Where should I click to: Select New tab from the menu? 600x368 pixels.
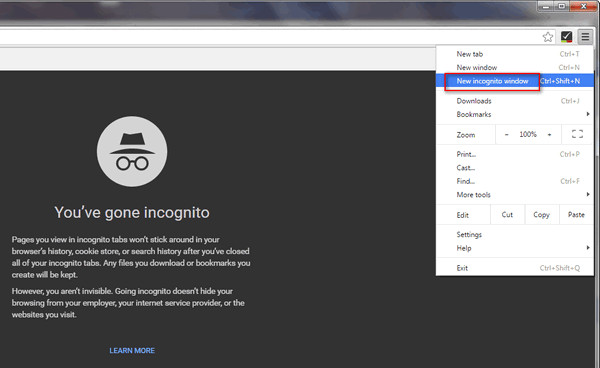(x=515, y=54)
